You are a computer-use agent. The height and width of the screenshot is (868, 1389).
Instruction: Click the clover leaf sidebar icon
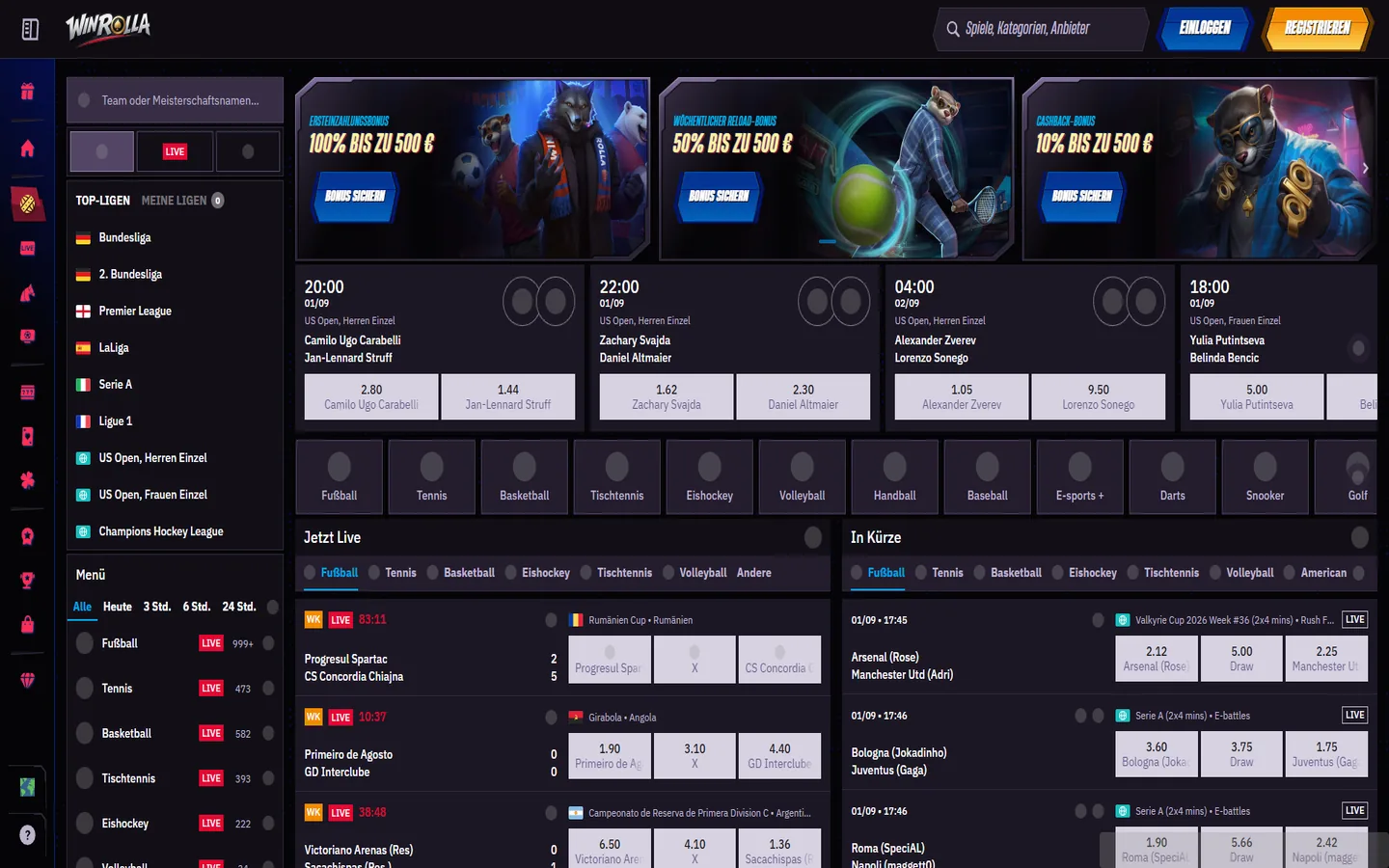point(27,480)
